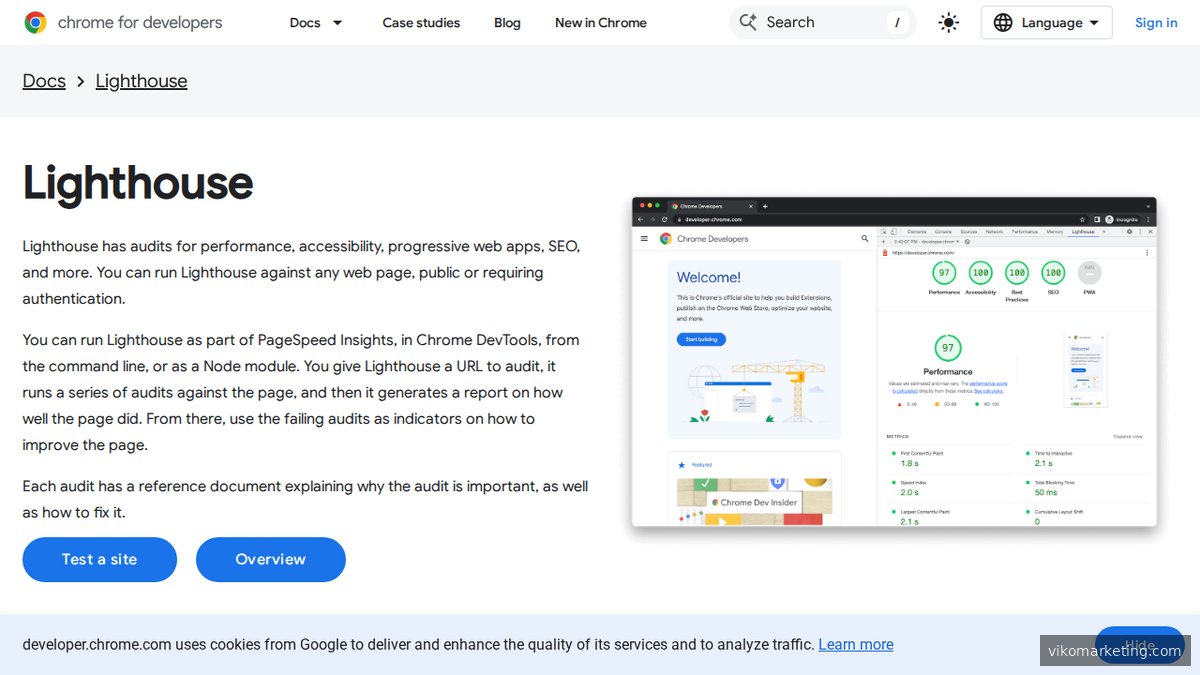Image resolution: width=1200 pixels, height=675 pixels.
Task: Click the Overview button
Action: pos(270,559)
